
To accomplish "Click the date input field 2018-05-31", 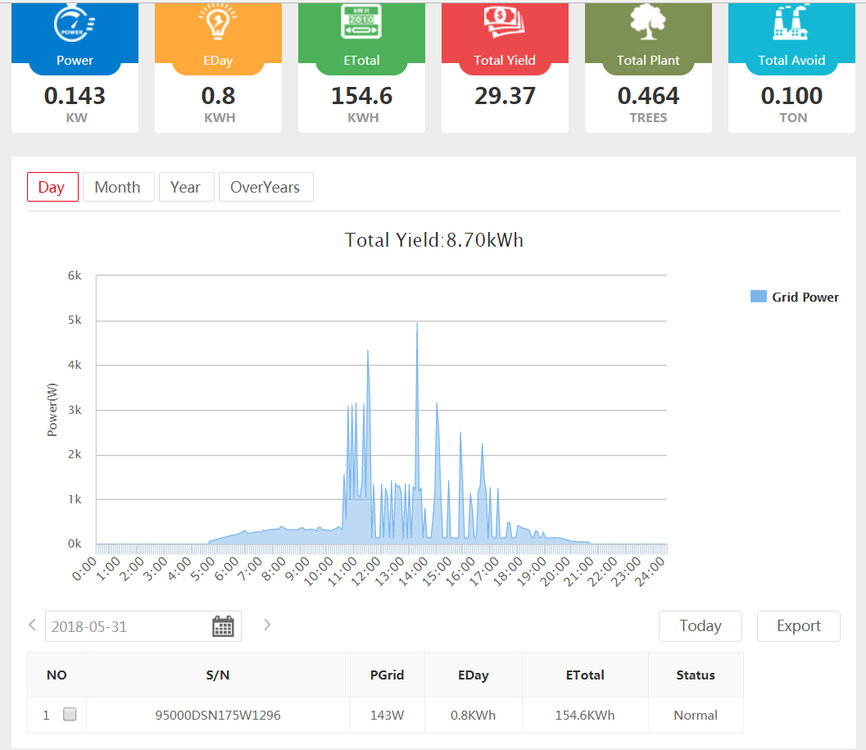I will pos(125,627).
